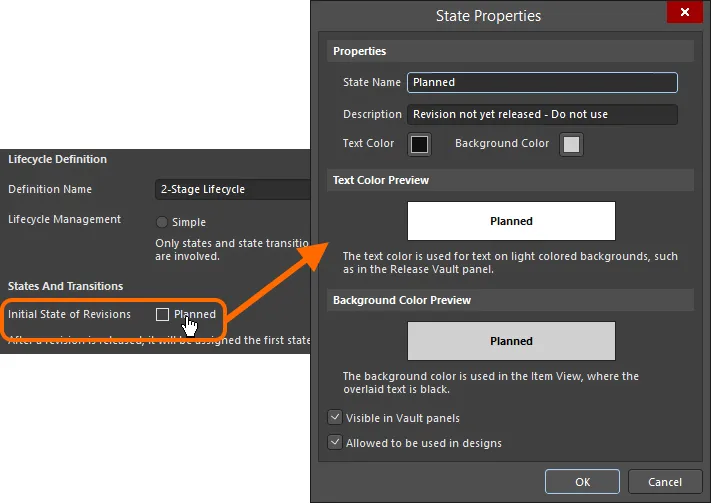Click the State Name label
The width and height of the screenshot is (711, 503).
pyautogui.click(x=372, y=82)
